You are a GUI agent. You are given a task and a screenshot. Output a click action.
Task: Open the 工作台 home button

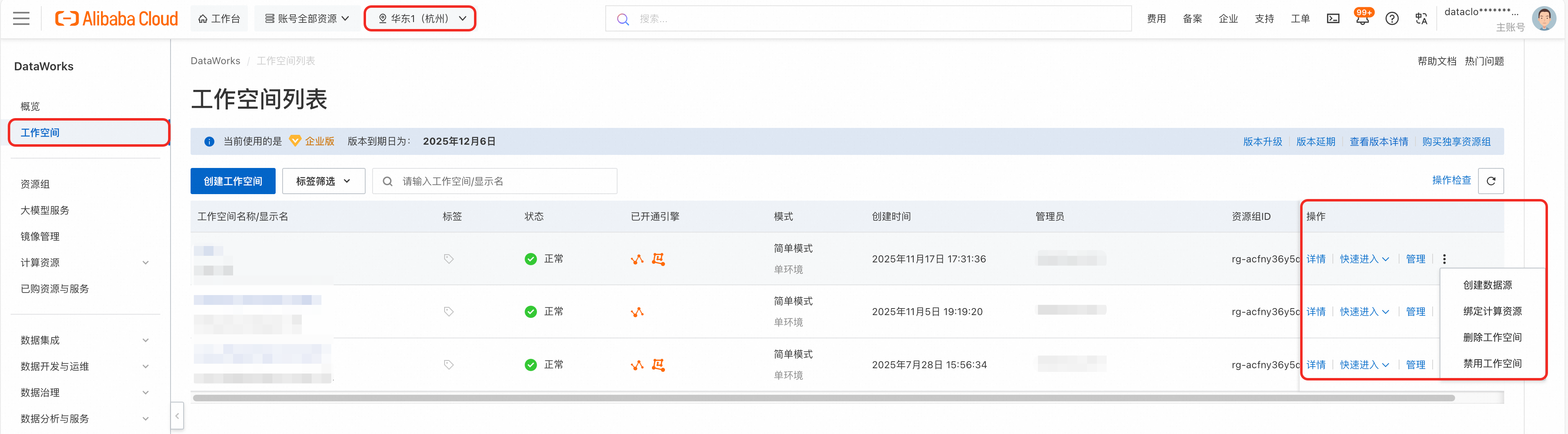(219, 19)
